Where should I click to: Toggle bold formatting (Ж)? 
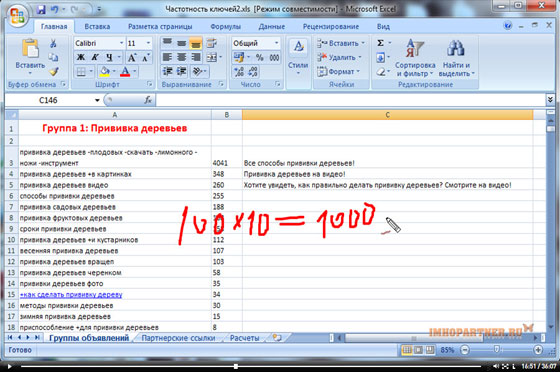81,57
